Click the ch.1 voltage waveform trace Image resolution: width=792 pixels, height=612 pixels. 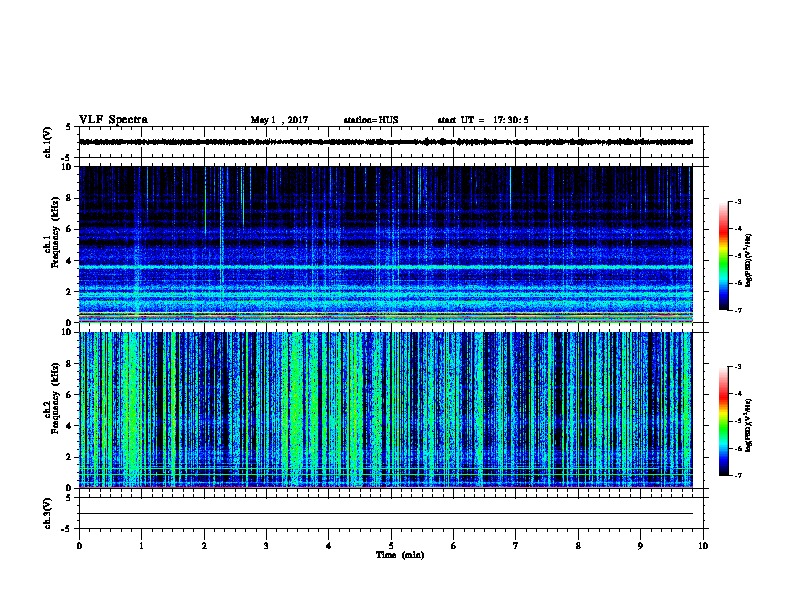[x=386, y=142]
